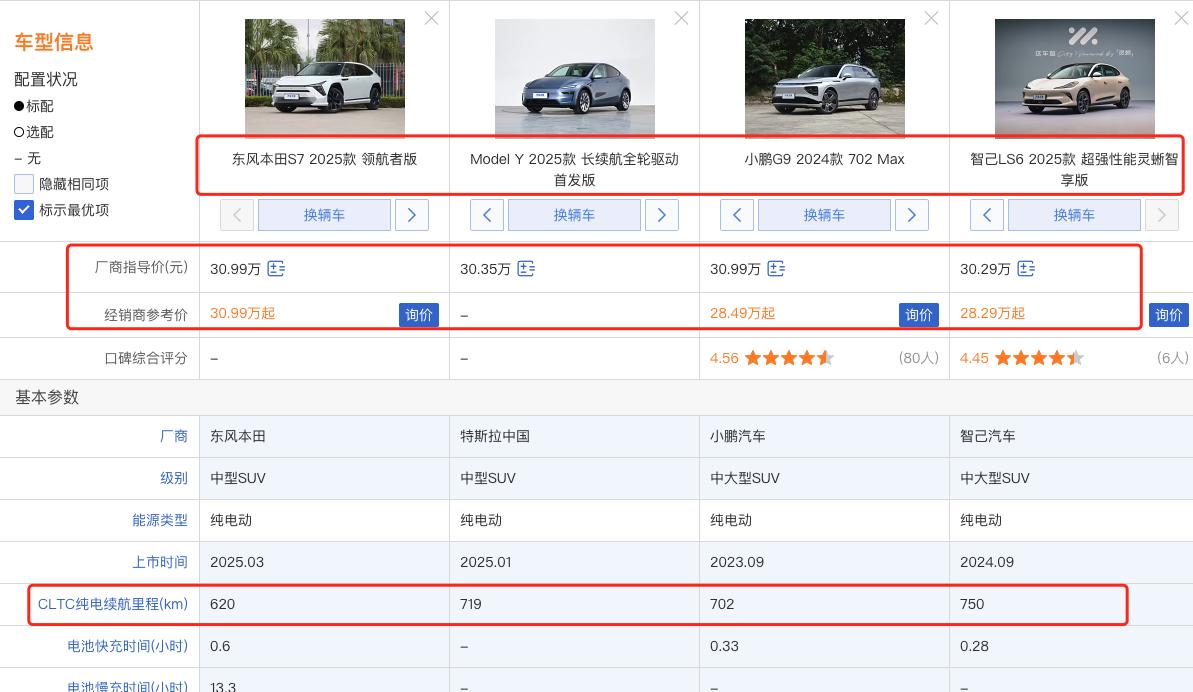Click next arrow under Model Y
This screenshot has width=1193, height=692.
coord(662,215)
